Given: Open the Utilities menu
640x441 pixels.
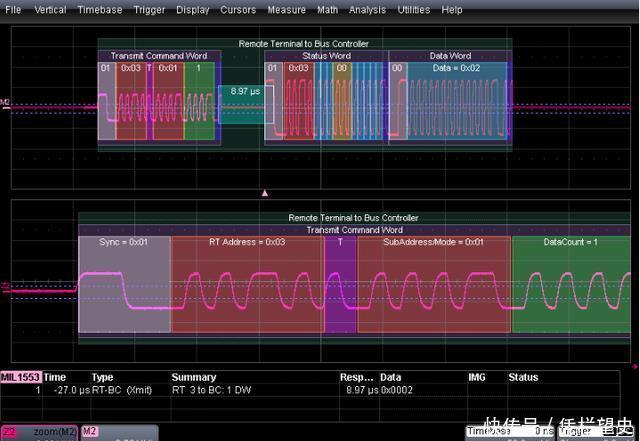Looking at the screenshot, I should 415,10.
